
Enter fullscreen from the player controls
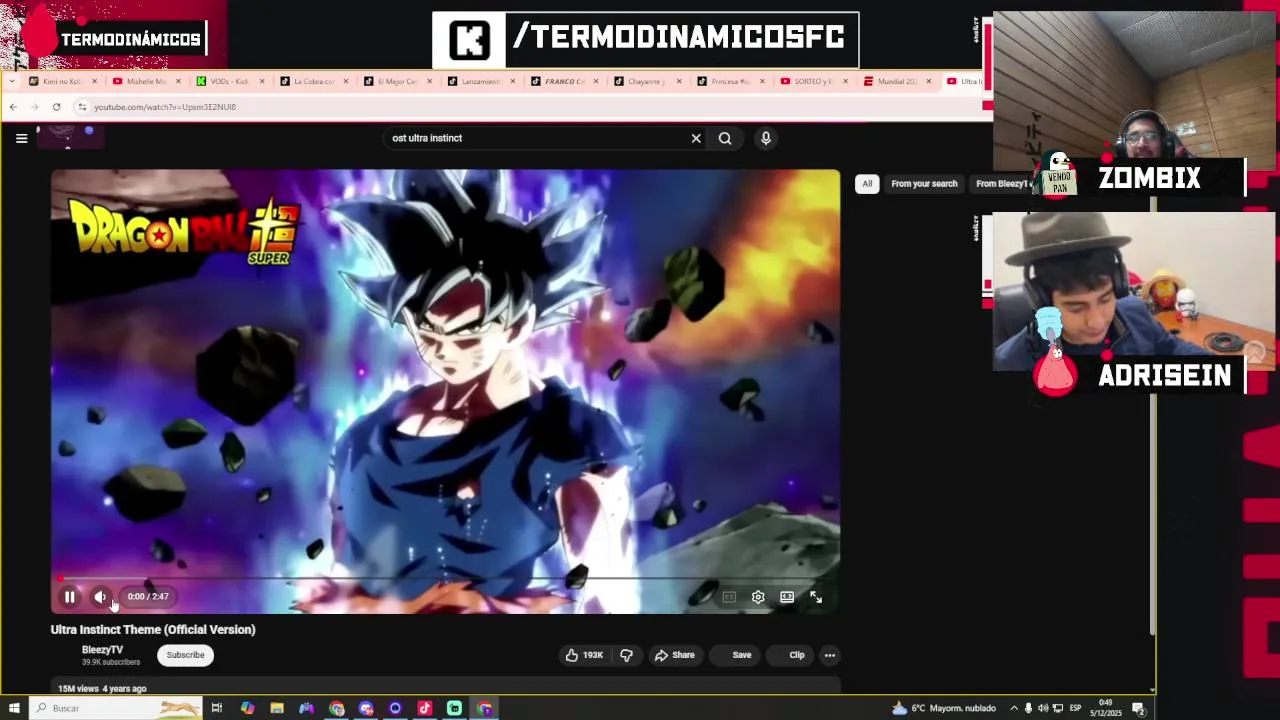(816, 597)
